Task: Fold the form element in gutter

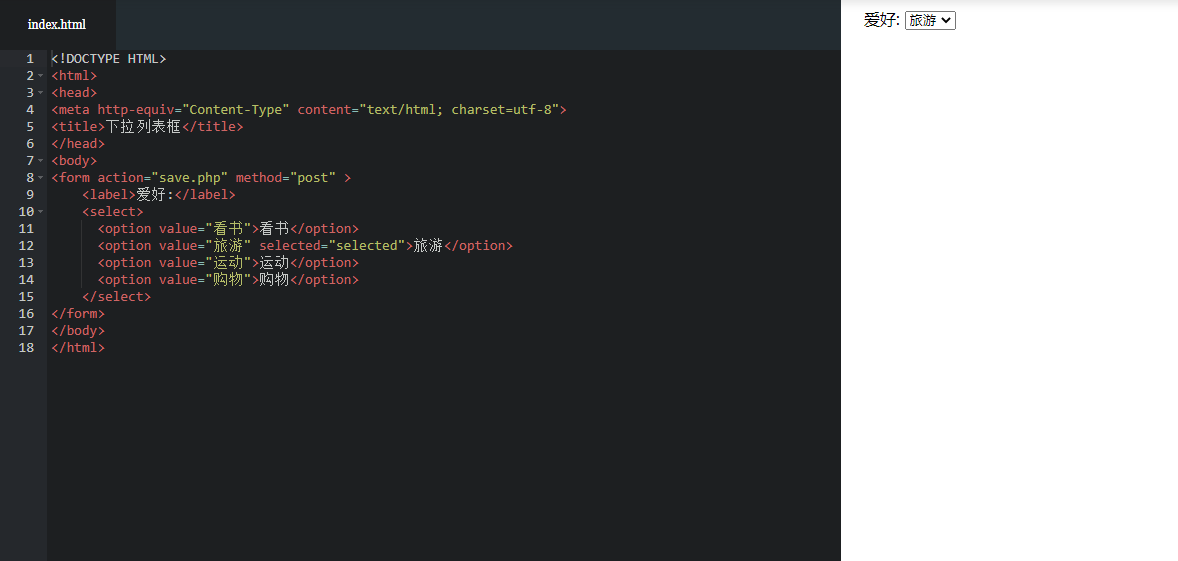Action: (40, 178)
